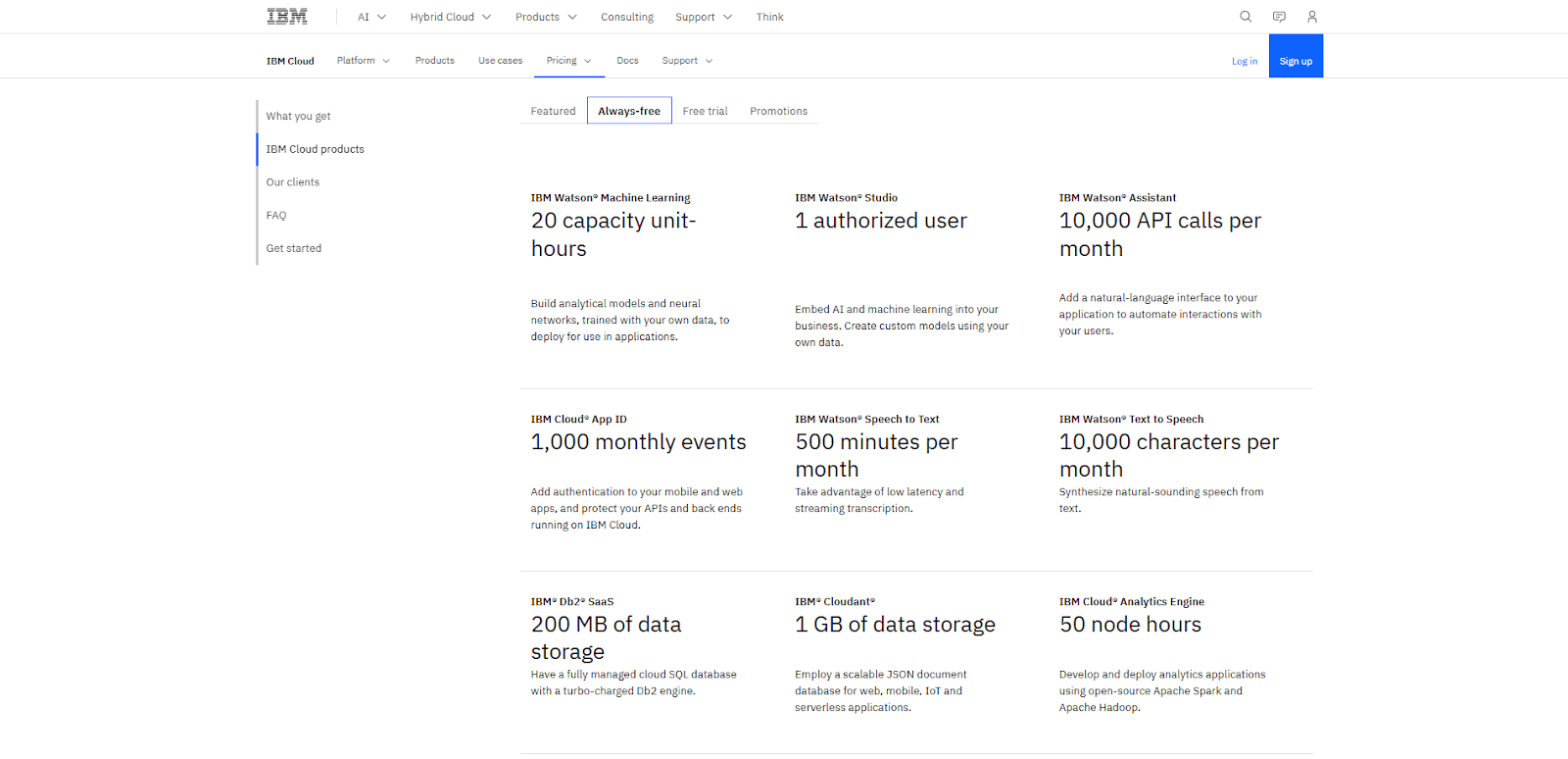The height and width of the screenshot is (759, 1568).
Task: Open the Consulting menu item
Action: (x=627, y=17)
